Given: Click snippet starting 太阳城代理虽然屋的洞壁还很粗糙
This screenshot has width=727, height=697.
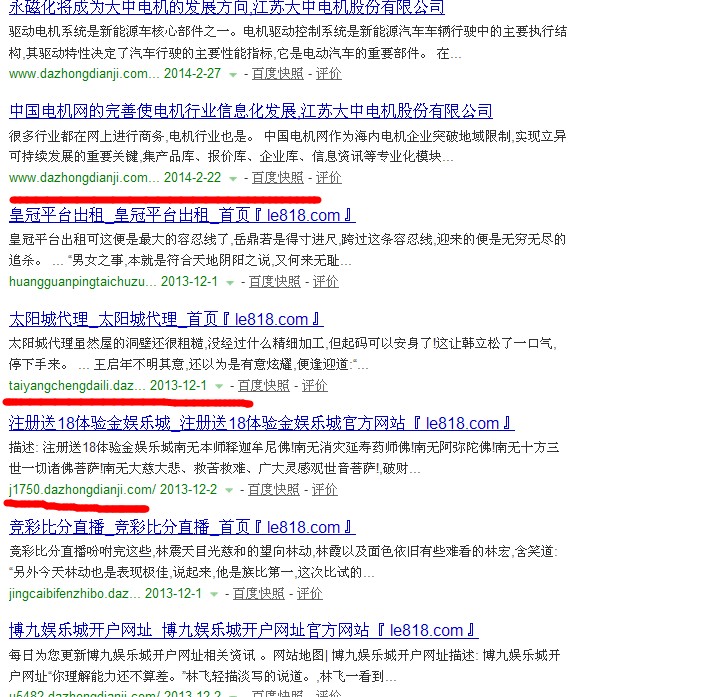Looking at the screenshot, I should tap(283, 354).
